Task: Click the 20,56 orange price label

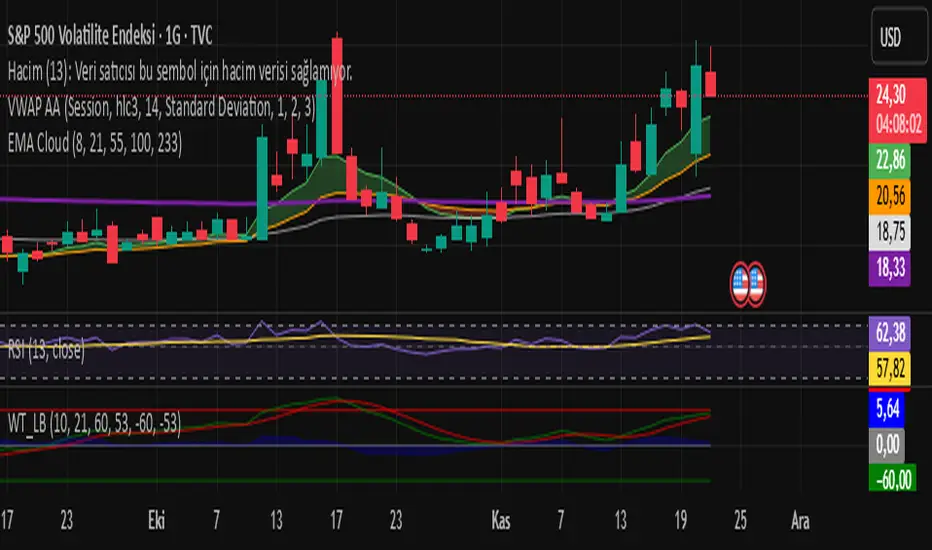Action: (x=890, y=196)
